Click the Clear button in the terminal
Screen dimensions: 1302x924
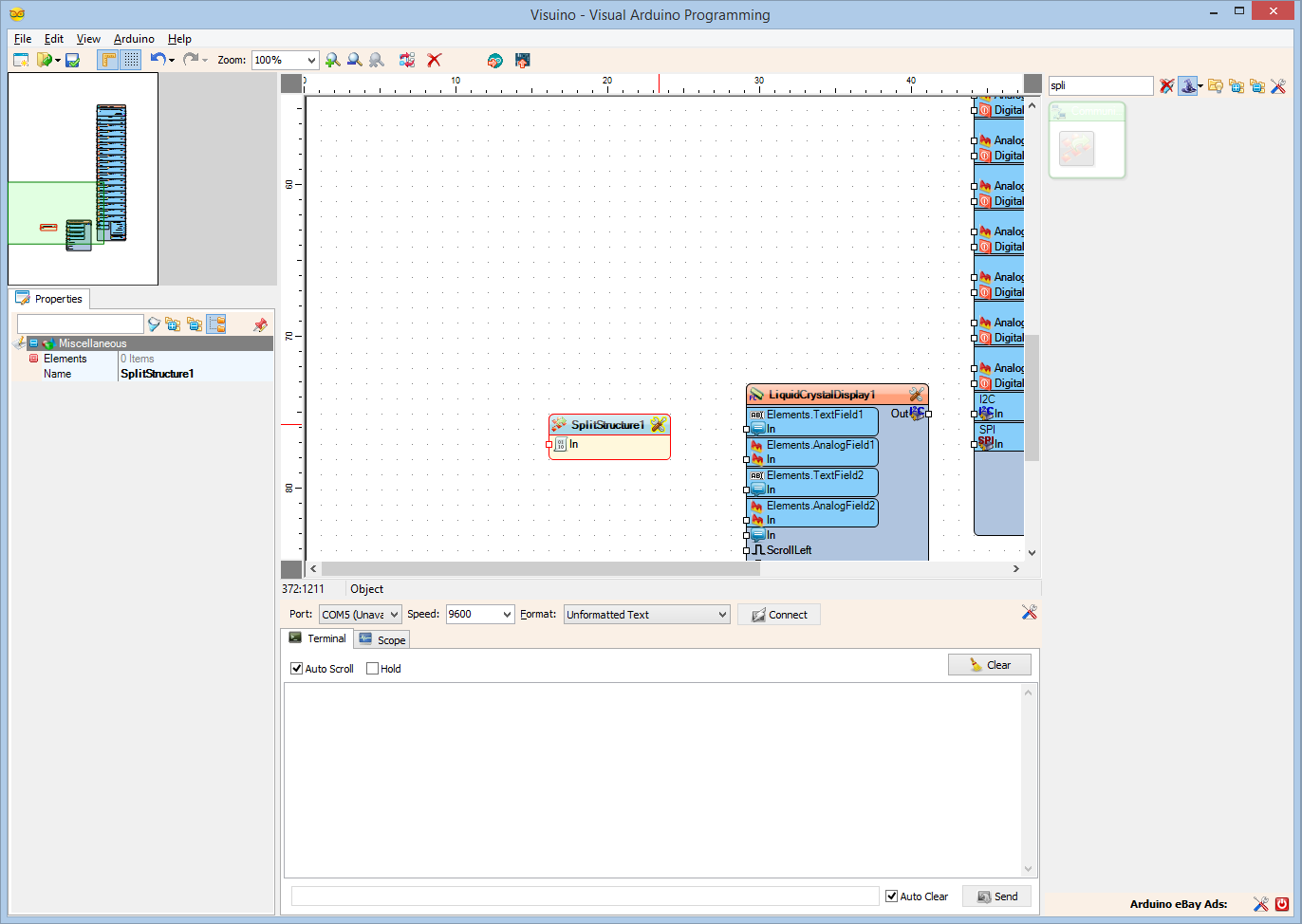coord(990,664)
